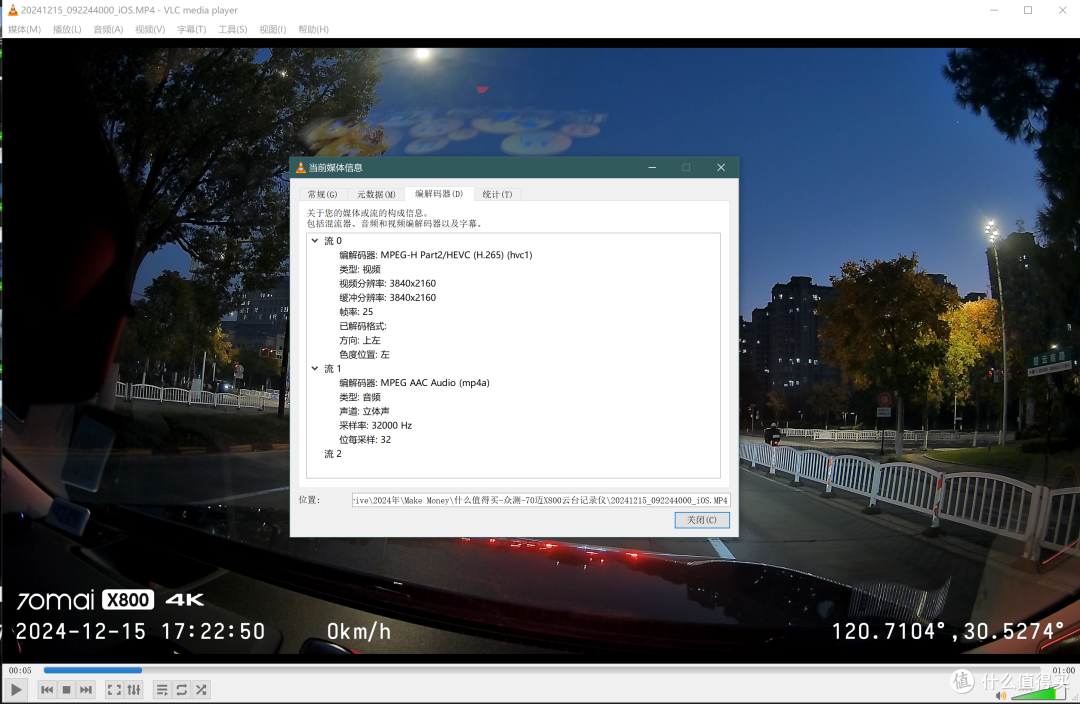The width and height of the screenshot is (1080, 704).
Task: Maximize the VLC main window
Action: pos(1028,10)
